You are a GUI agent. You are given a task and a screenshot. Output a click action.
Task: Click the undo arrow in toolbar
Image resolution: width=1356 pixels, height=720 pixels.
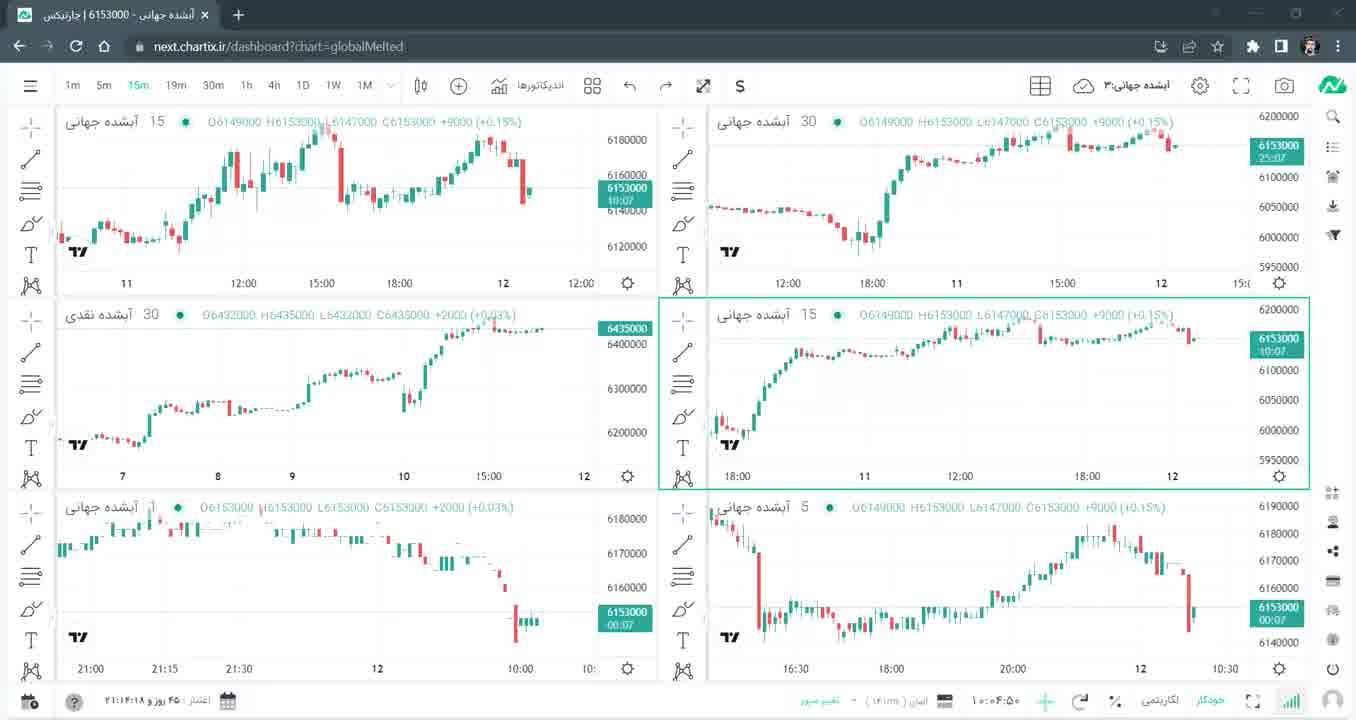629,86
